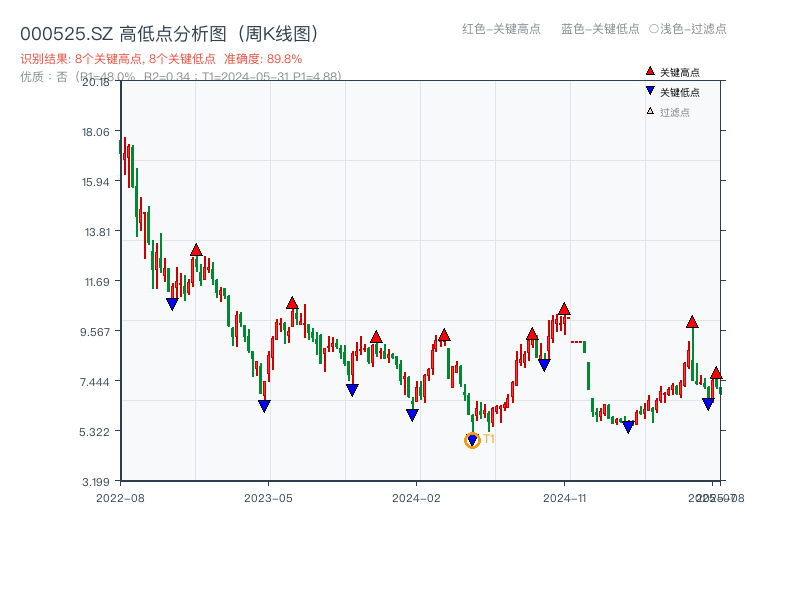Click the tall green candle under the June 2025 high
The height and width of the screenshot is (600, 800).
click(692, 355)
